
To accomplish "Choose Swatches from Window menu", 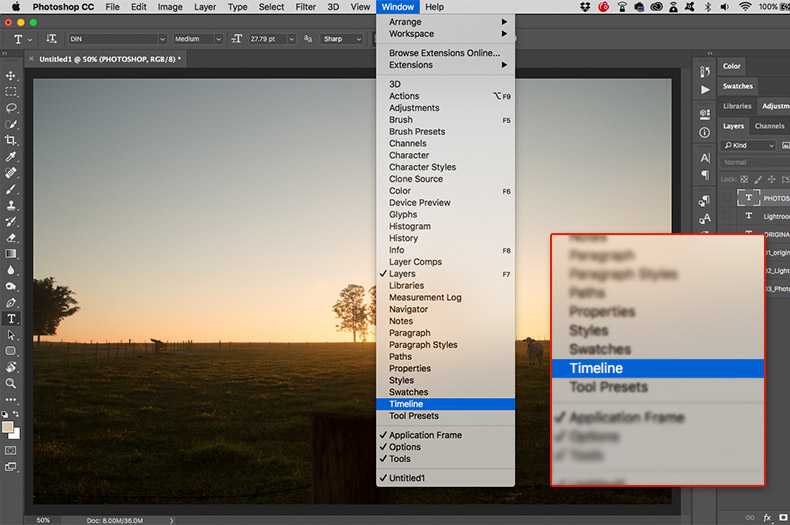I will [x=445, y=392].
